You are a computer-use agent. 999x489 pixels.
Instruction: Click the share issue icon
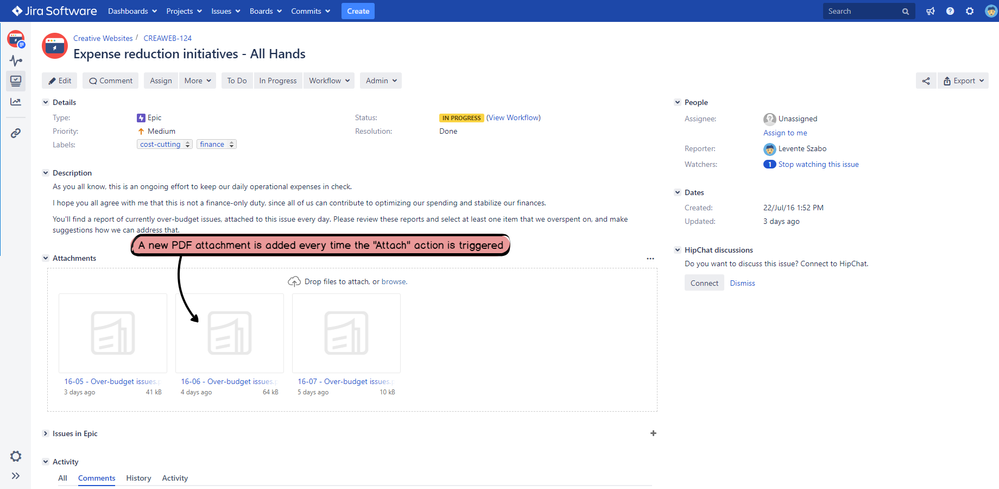tap(926, 81)
